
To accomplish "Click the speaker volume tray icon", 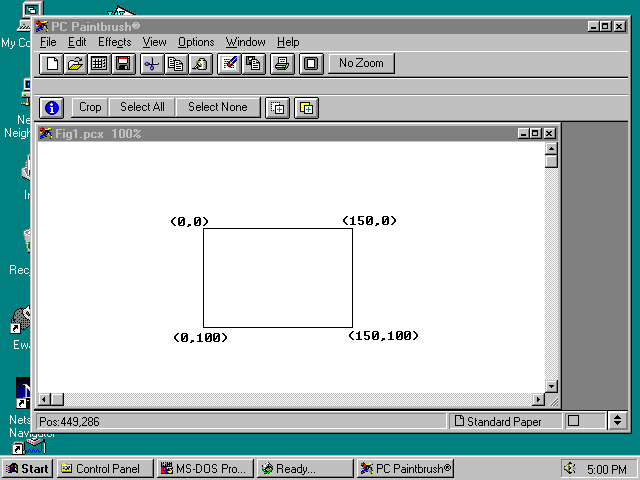I will (x=570, y=468).
